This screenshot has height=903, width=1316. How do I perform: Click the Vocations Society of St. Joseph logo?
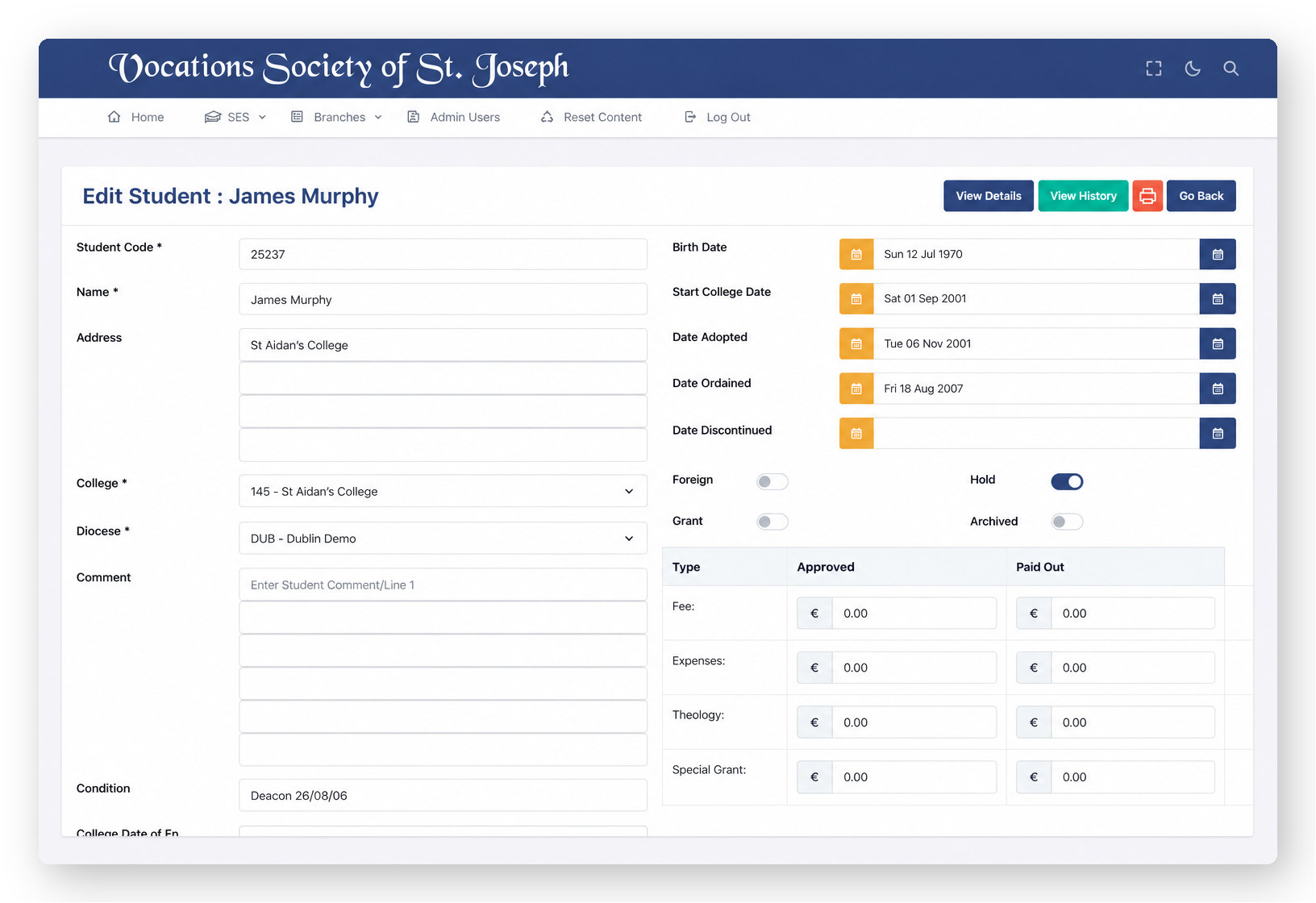tap(339, 69)
